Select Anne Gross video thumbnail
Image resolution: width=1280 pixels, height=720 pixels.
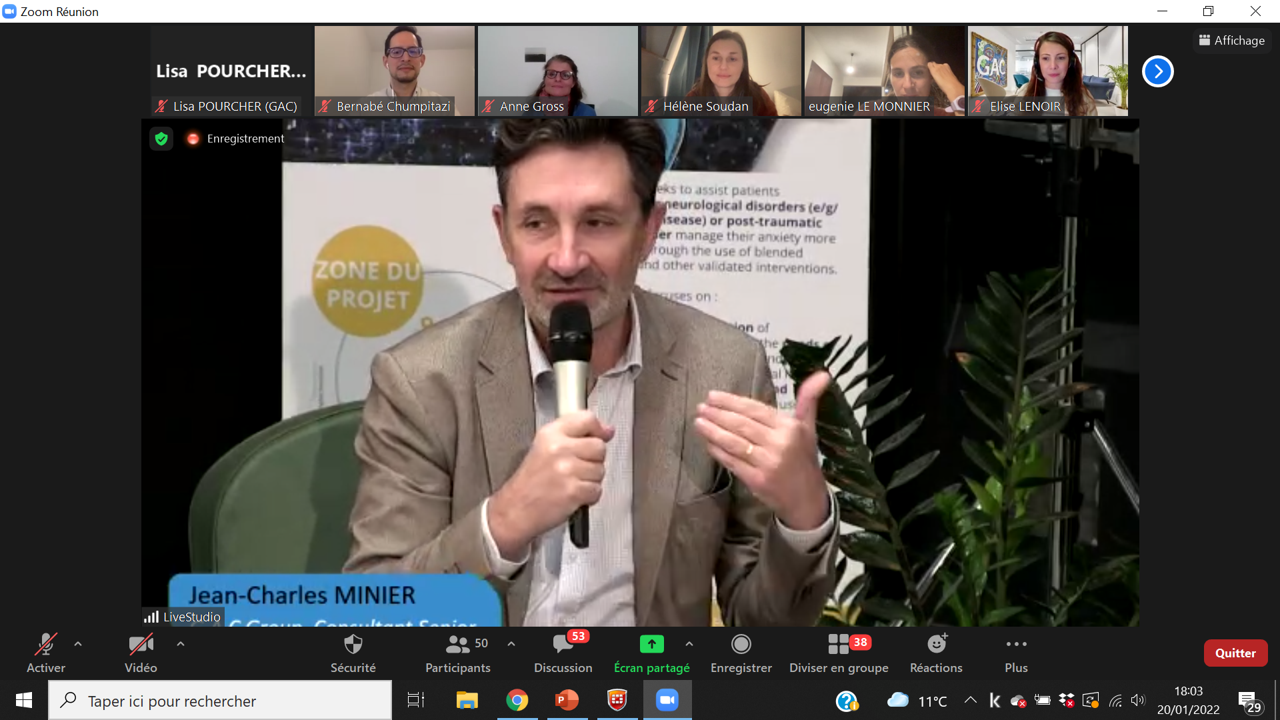click(x=557, y=70)
